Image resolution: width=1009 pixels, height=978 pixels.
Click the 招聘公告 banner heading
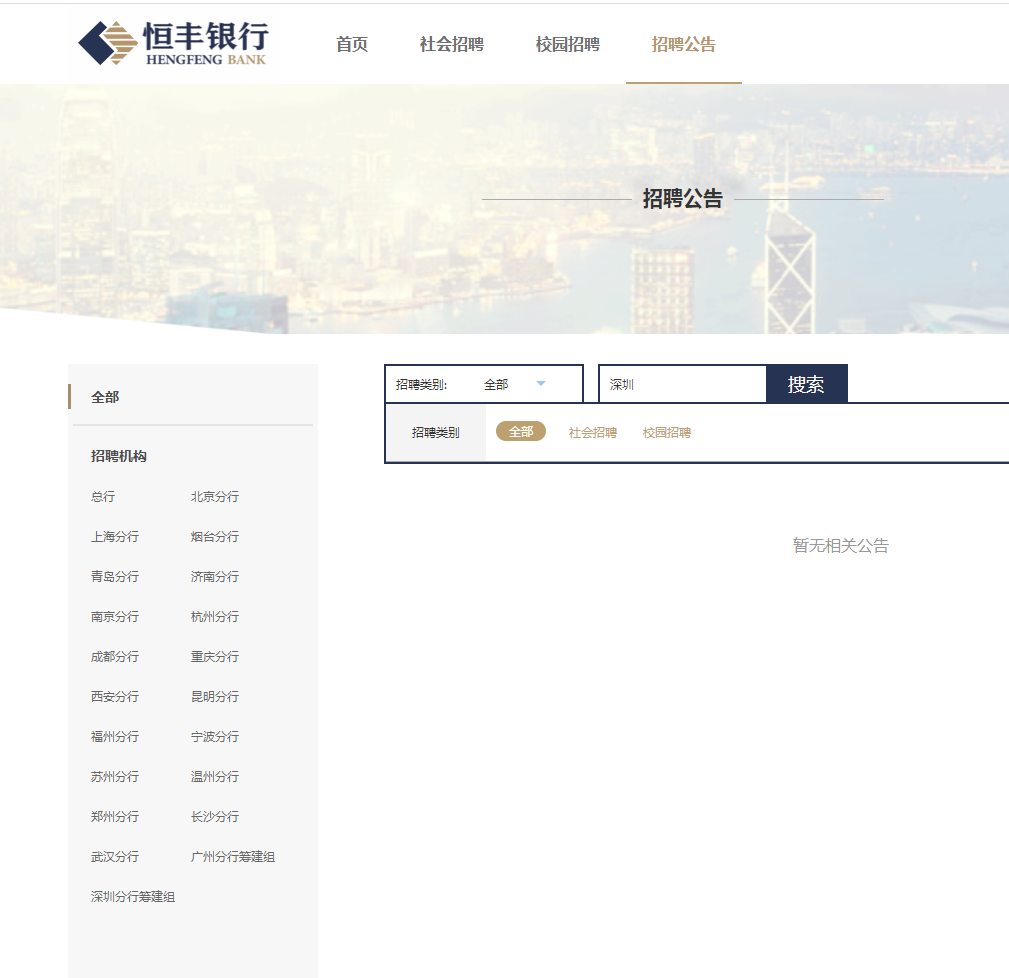[683, 198]
